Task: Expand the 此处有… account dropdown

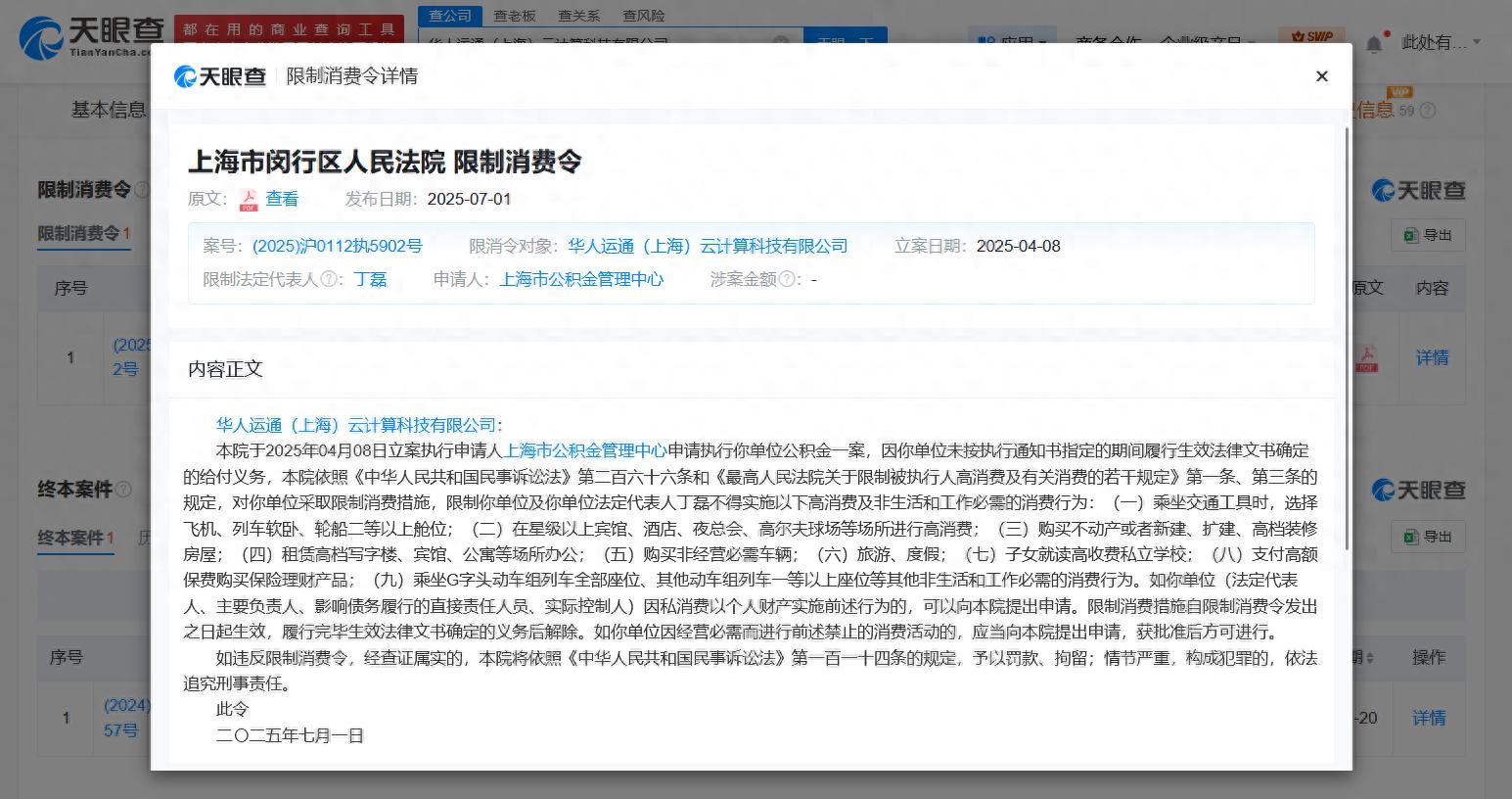Action: (1442, 42)
